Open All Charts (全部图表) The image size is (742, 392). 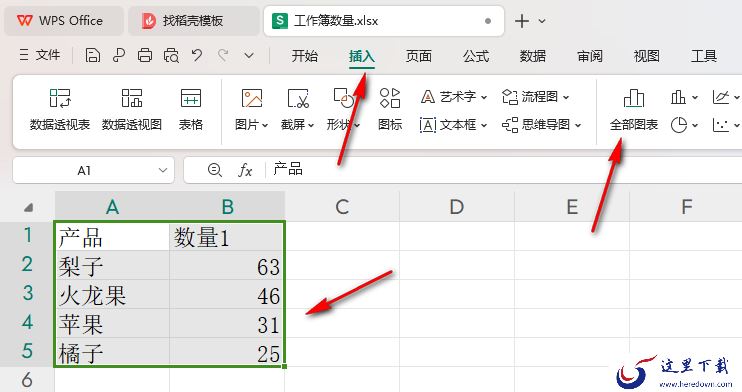[633, 110]
